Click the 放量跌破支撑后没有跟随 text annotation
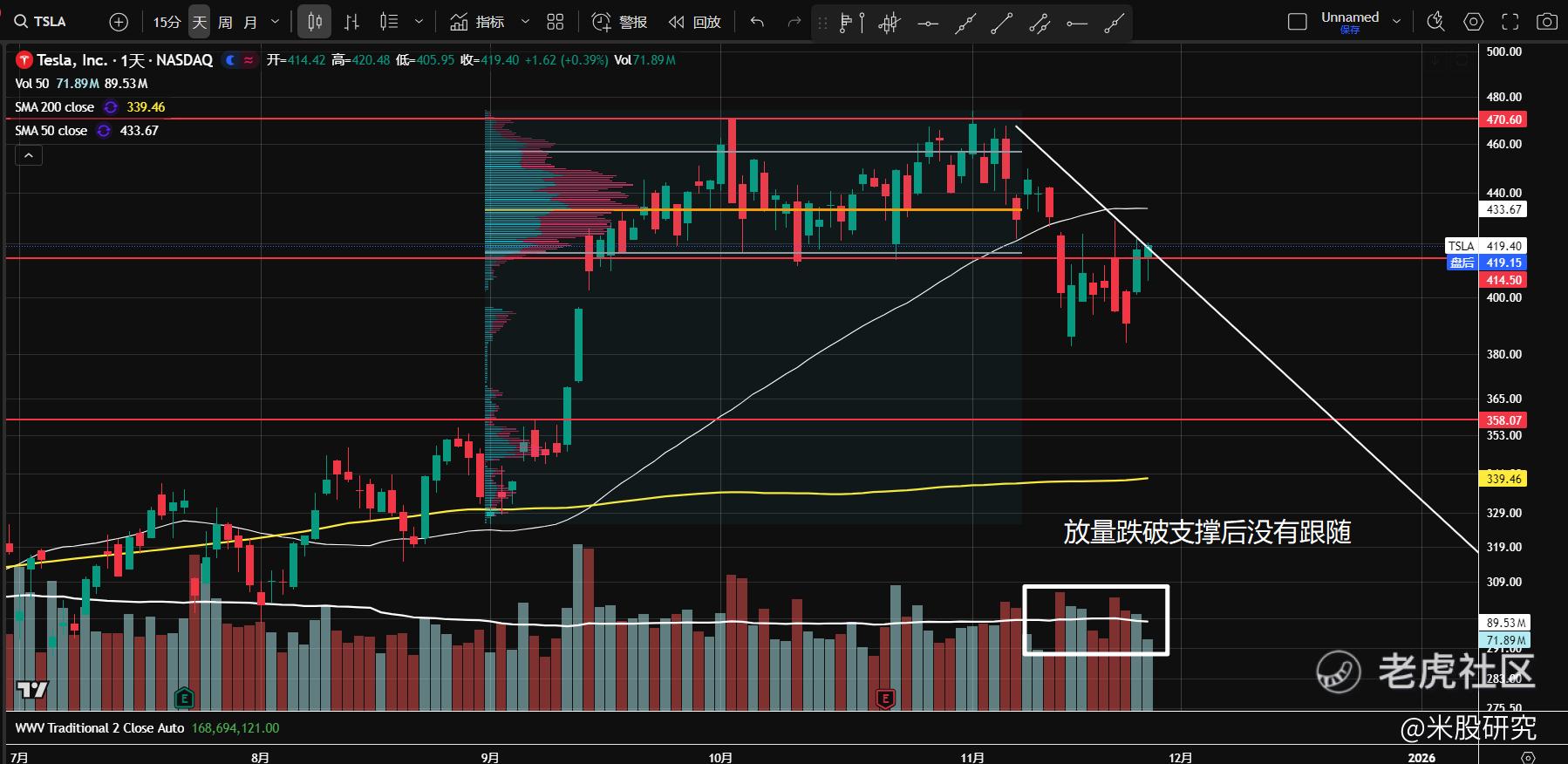1568x764 pixels. [x=1207, y=532]
